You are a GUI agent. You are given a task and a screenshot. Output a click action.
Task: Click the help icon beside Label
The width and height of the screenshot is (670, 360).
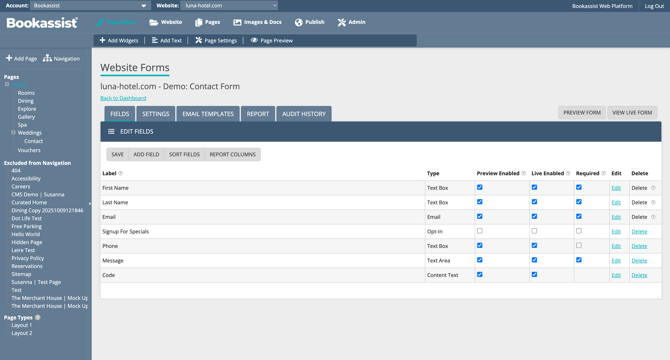120,173
